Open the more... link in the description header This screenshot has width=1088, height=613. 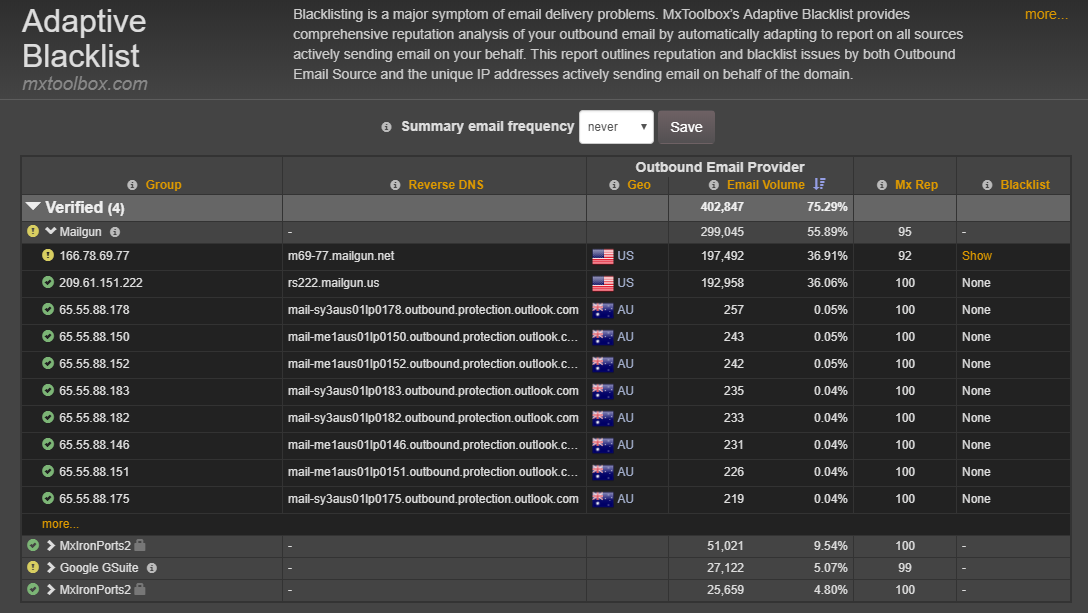point(1046,14)
